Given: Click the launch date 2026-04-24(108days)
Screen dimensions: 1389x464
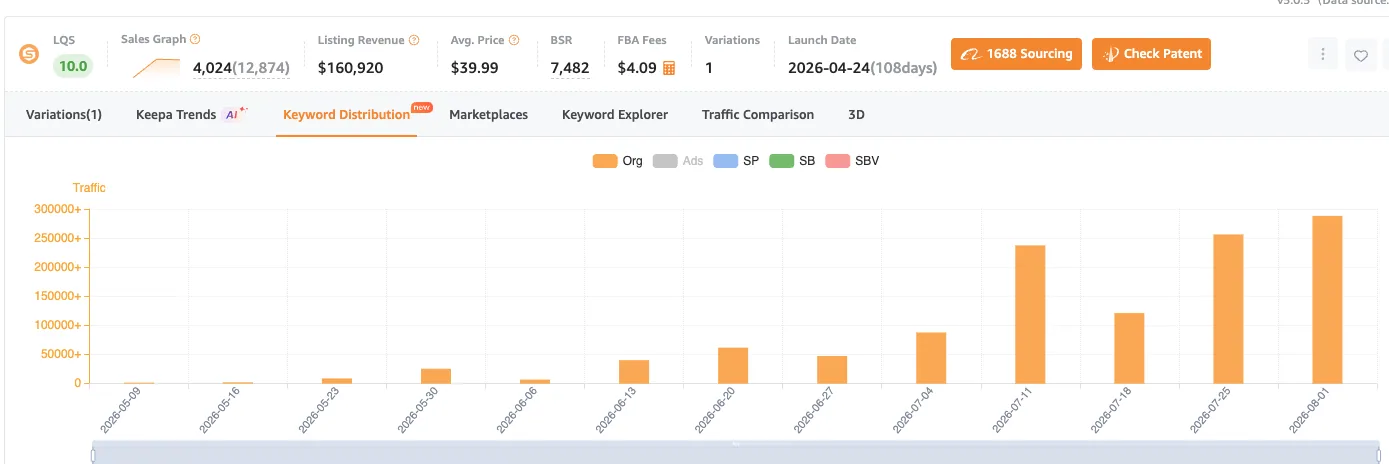Looking at the screenshot, I should pyautogui.click(x=862, y=68).
